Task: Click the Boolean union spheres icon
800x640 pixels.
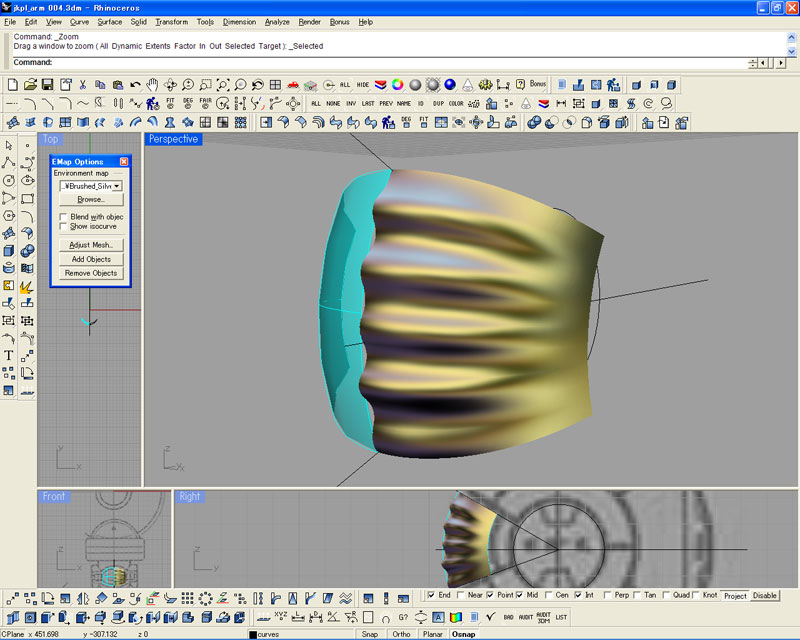Action: click(x=534, y=122)
